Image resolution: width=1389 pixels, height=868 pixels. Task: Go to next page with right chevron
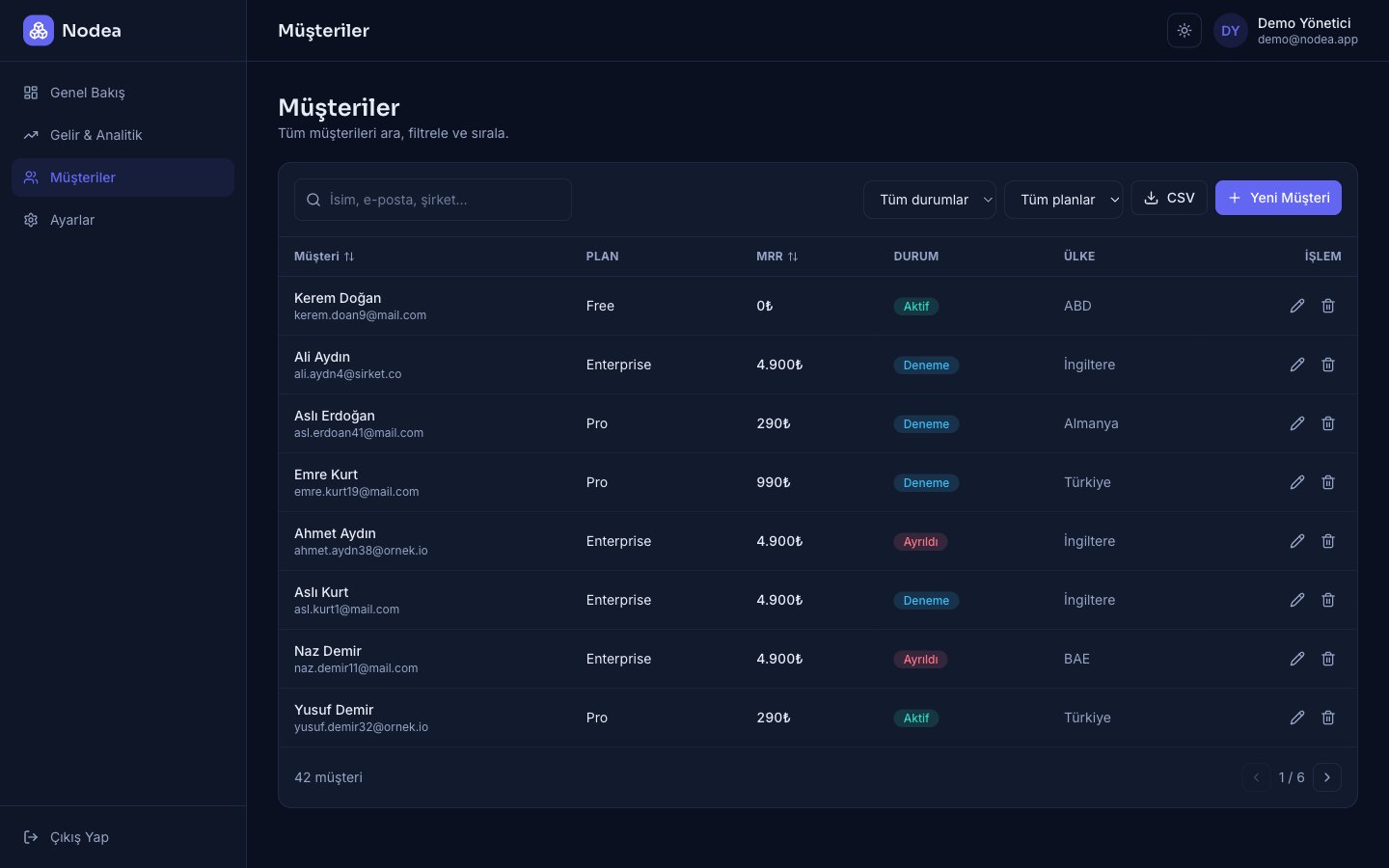click(x=1327, y=777)
